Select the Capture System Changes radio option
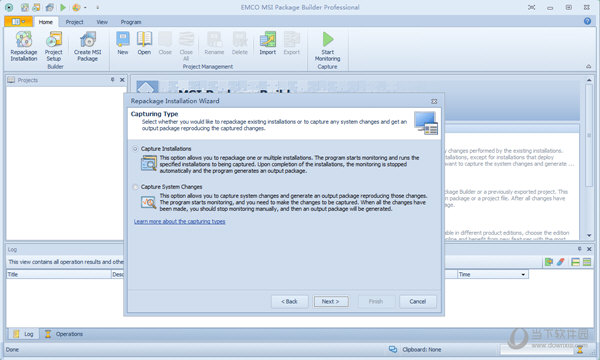Screen dimensions: 600x360 135,187
